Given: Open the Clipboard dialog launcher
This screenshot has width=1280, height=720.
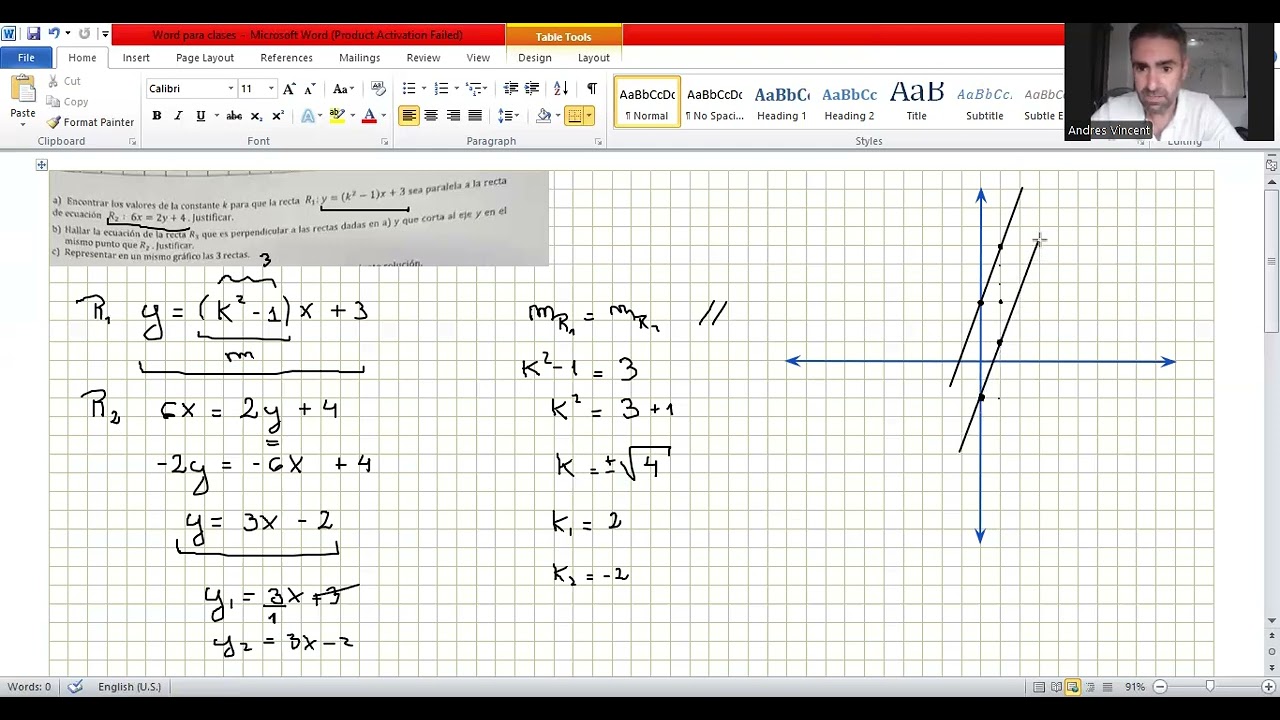Looking at the screenshot, I should (x=132, y=142).
